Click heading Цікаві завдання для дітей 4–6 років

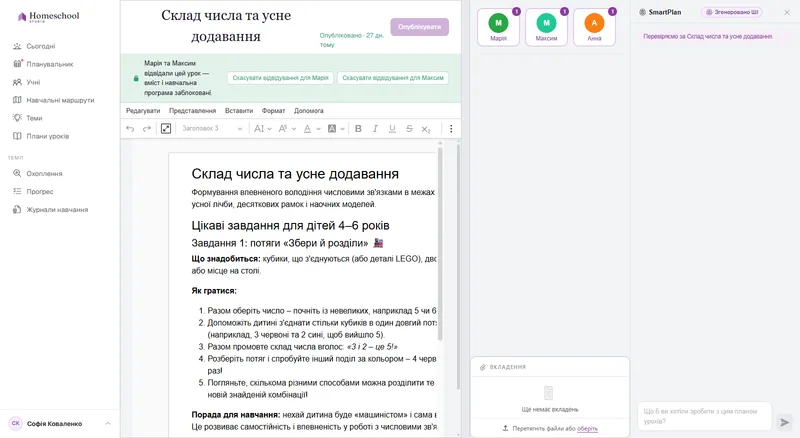[290, 226]
